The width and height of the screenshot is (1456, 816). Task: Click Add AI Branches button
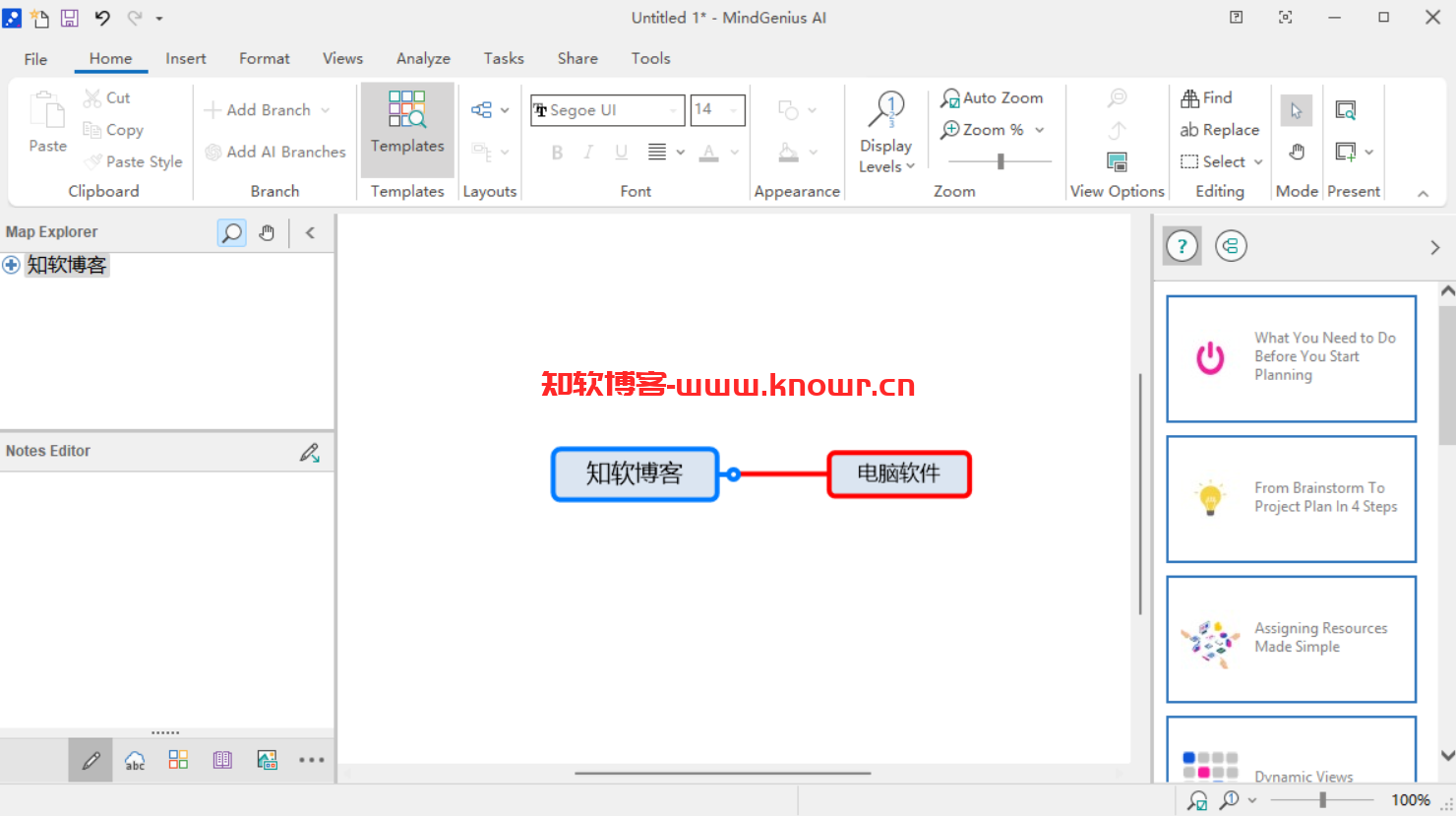[275, 152]
